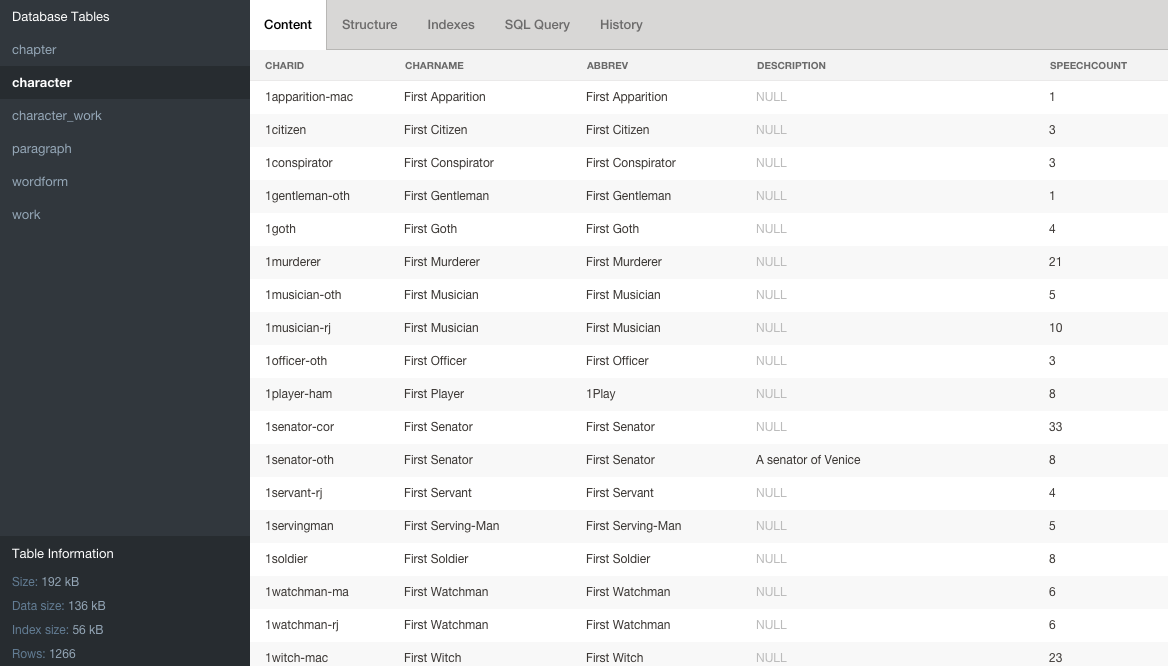This screenshot has height=666, width=1168.
Task: Switch to the Indexes tab
Action: tap(450, 25)
